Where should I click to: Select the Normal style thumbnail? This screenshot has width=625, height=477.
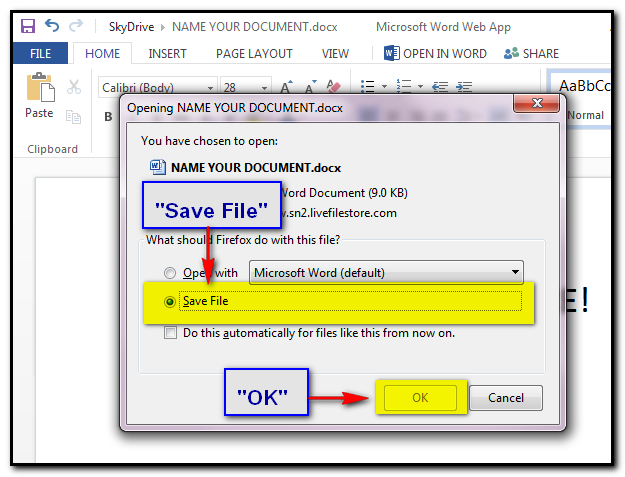580,99
